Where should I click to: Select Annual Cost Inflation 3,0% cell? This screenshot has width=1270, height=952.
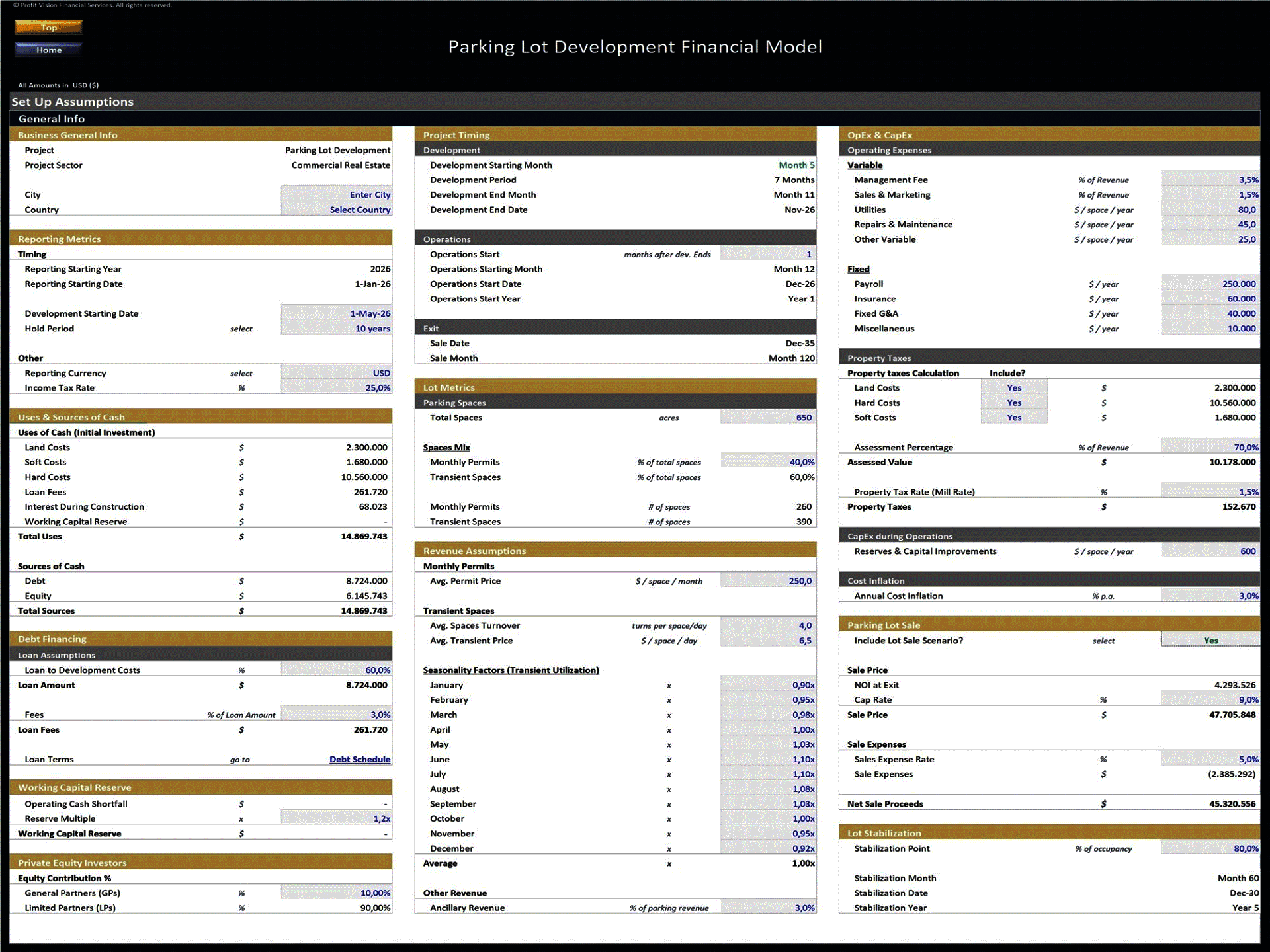point(1210,596)
